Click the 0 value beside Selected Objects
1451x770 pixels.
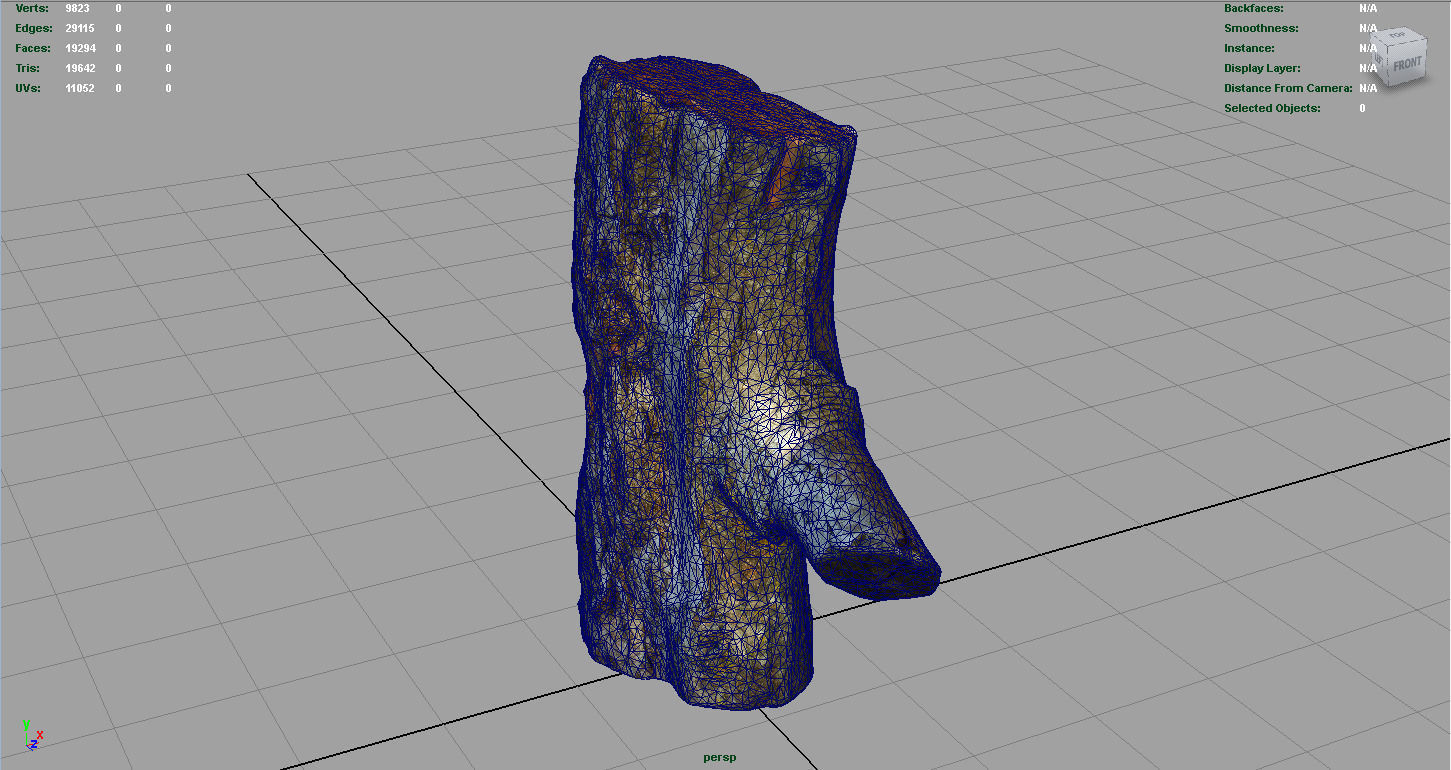click(x=1362, y=108)
